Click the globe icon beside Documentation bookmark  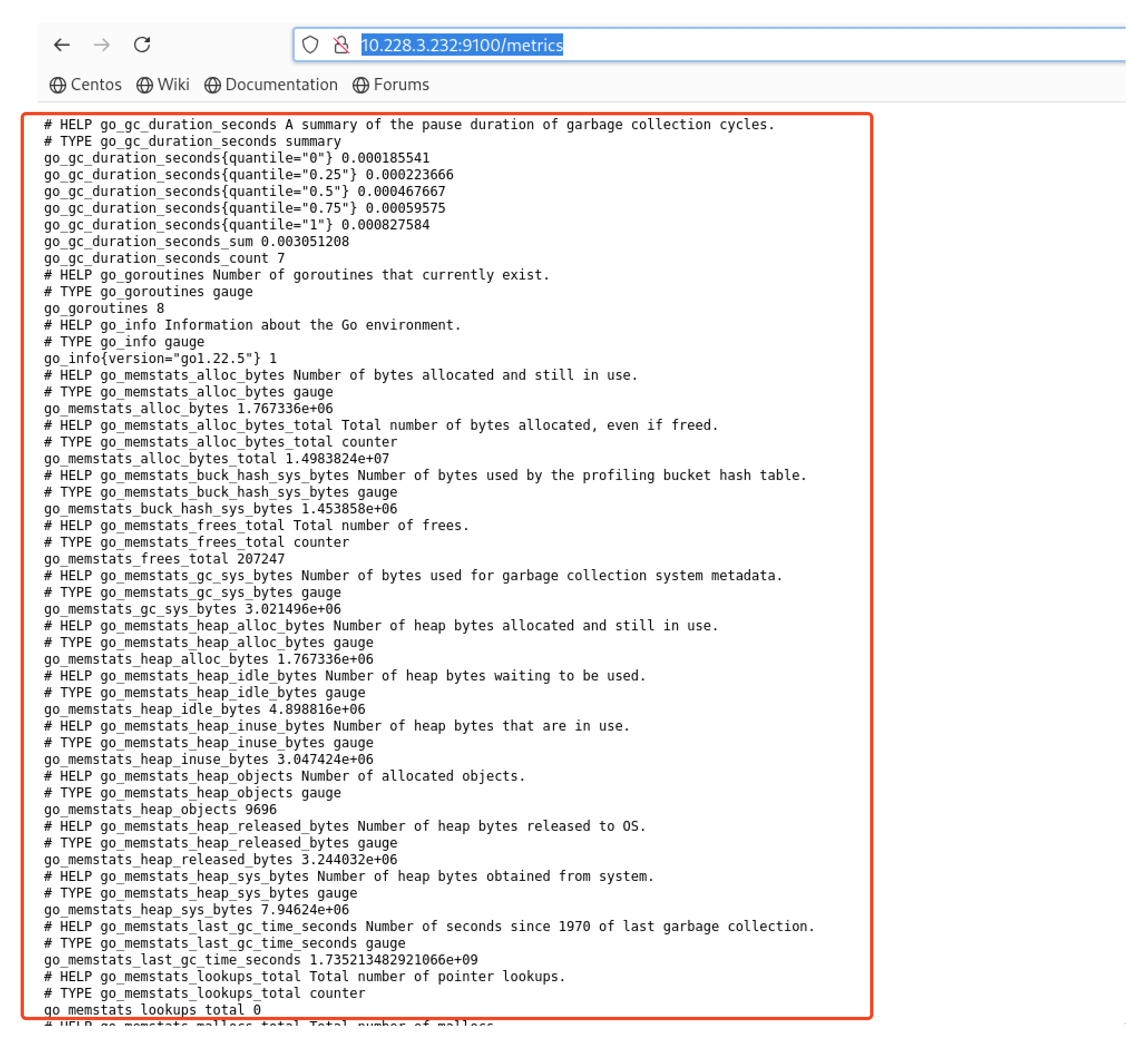(x=213, y=85)
